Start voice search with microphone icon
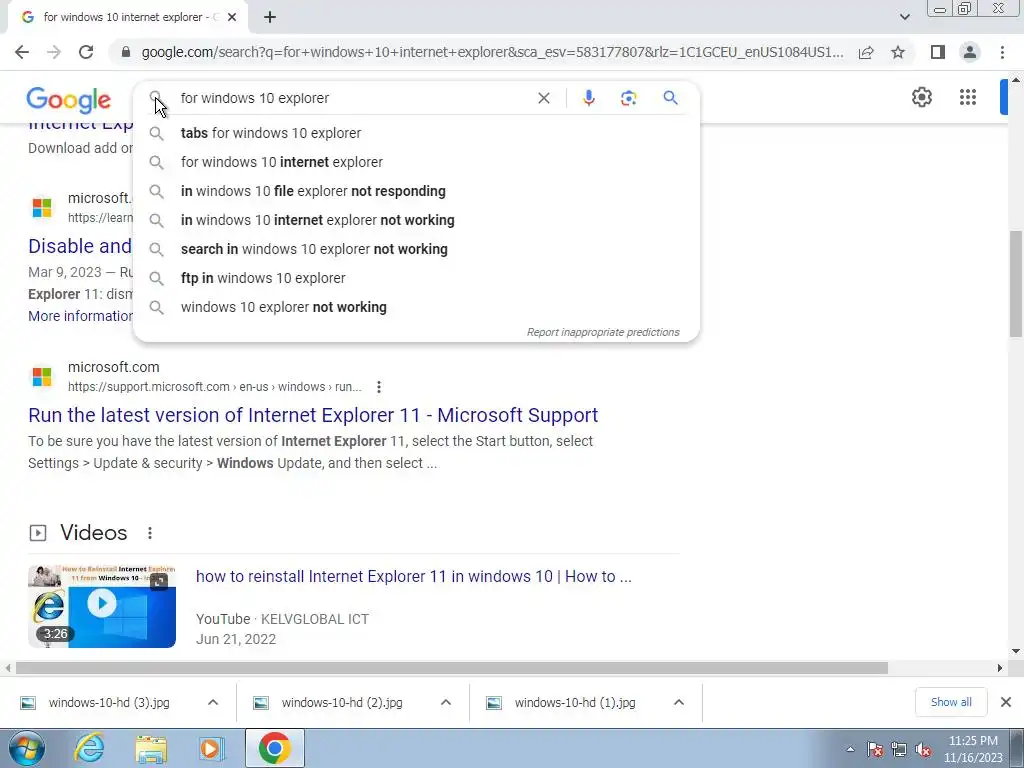 [x=588, y=98]
